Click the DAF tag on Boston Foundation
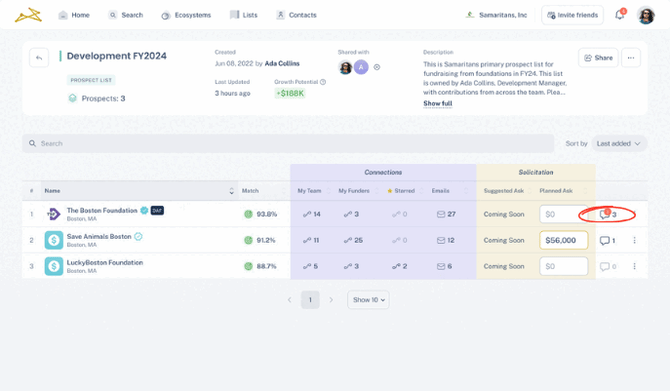This screenshot has width=670, height=391. coord(157,210)
